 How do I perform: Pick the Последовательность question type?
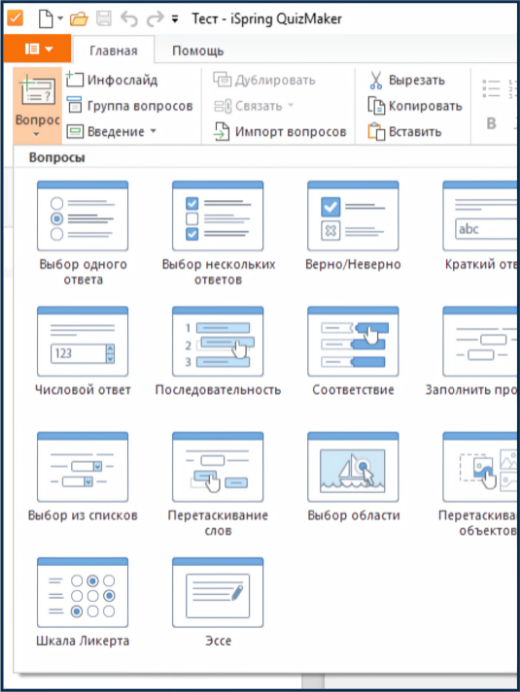coord(218,351)
